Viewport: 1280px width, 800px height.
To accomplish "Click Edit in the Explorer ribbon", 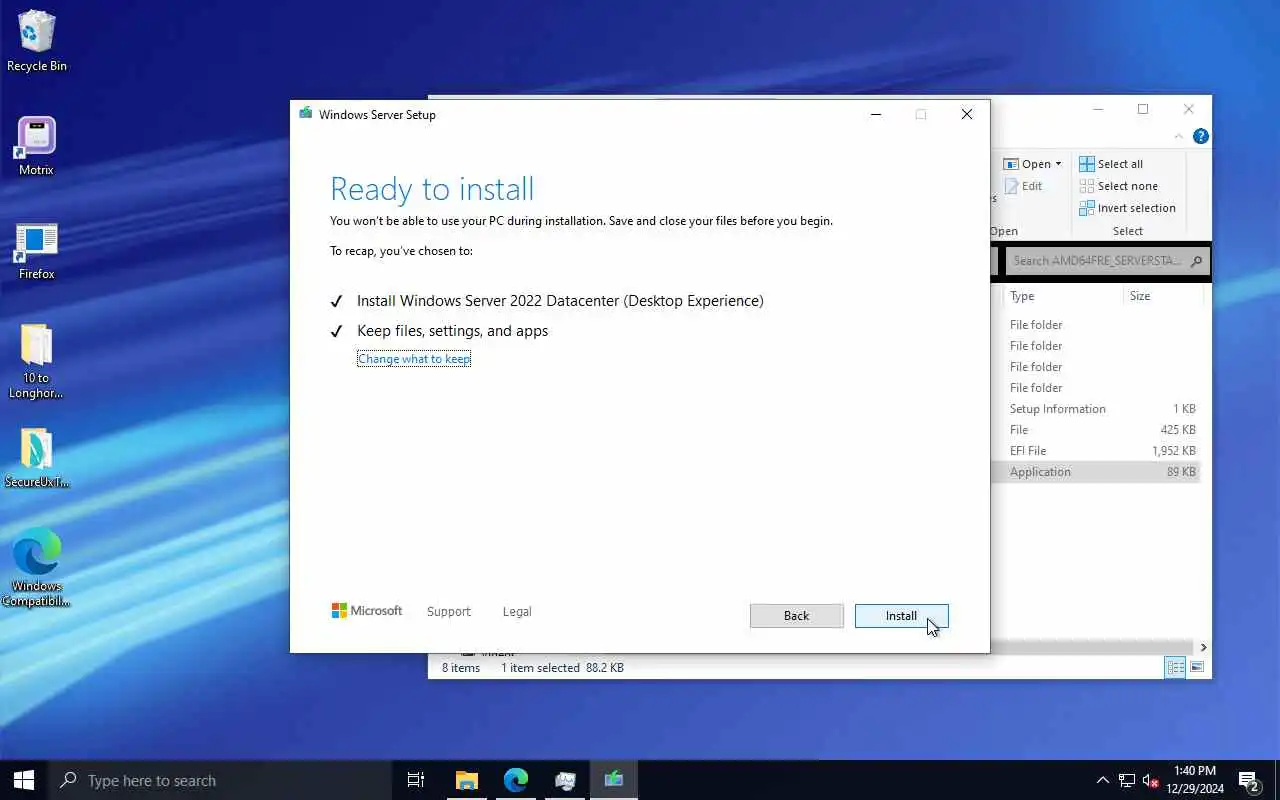I will [x=1023, y=186].
